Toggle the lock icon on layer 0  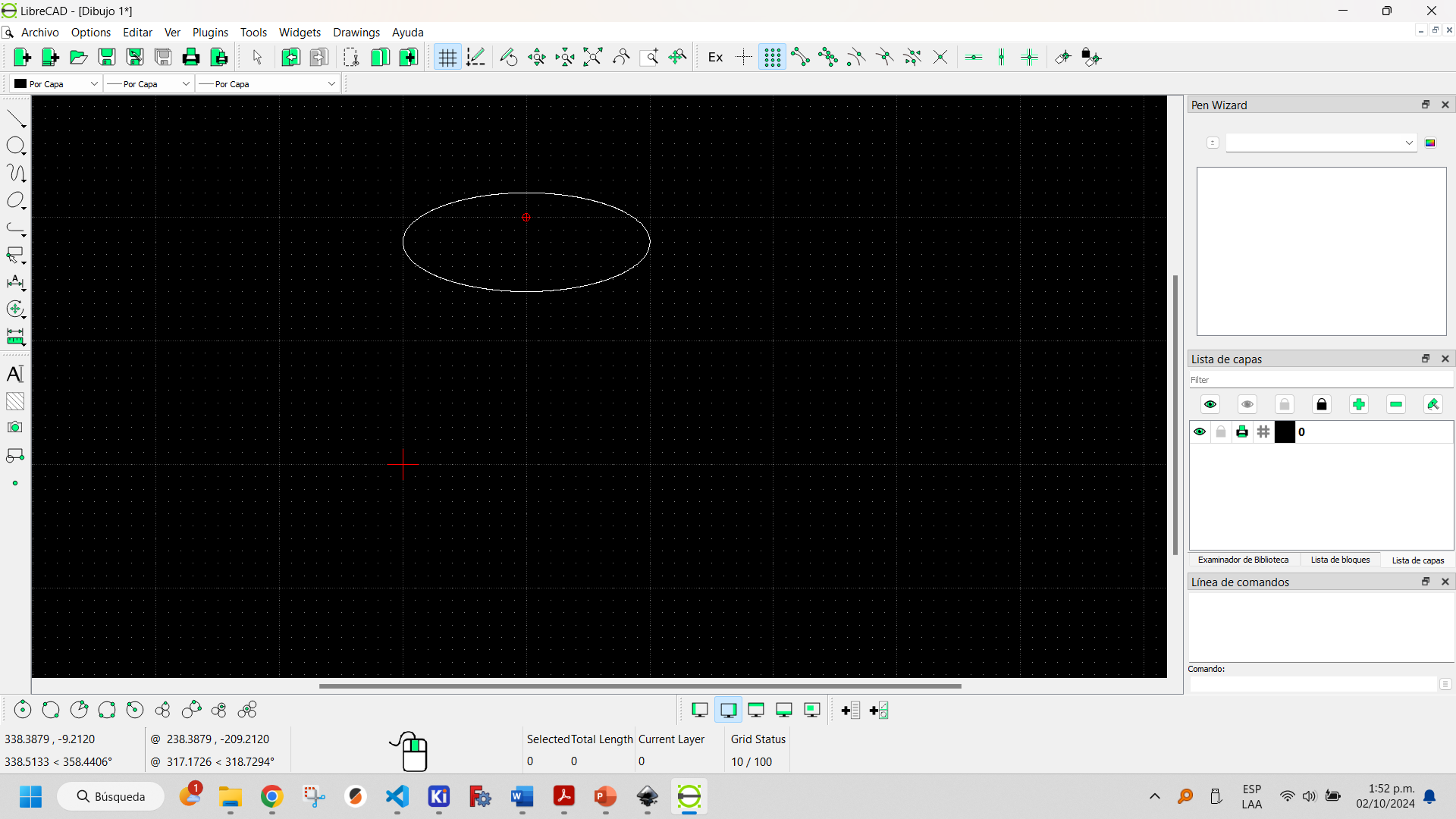(x=1220, y=431)
